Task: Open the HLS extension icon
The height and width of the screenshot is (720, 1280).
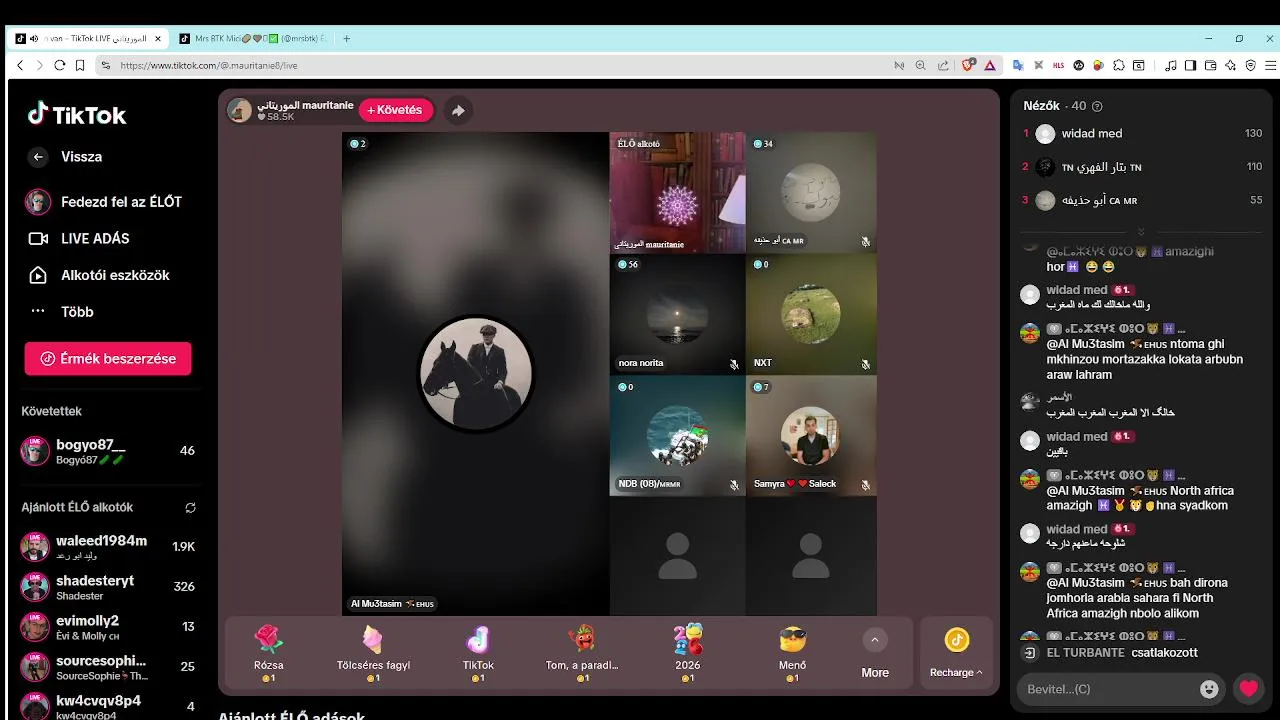Action: [1058, 65]
